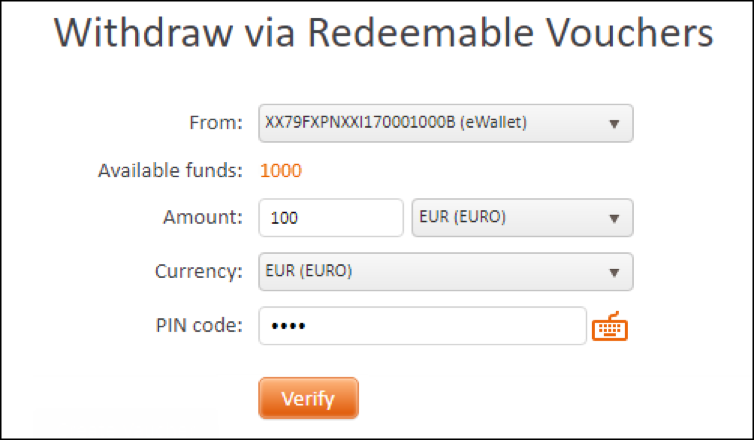Click the "From:" label
Viewport: 754px width, 440px height.
pyautogui.click(x=216, y=123)
